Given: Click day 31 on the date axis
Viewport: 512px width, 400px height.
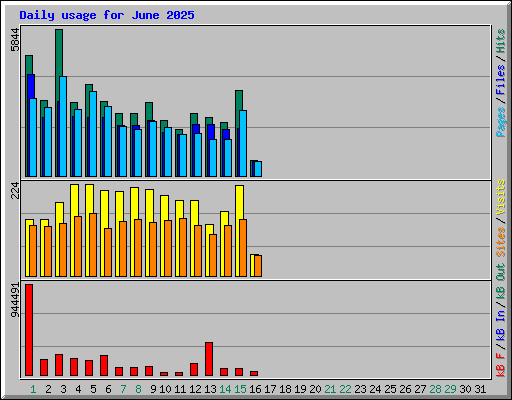Looking at the screenshot, I should click(x=480, y=389).
